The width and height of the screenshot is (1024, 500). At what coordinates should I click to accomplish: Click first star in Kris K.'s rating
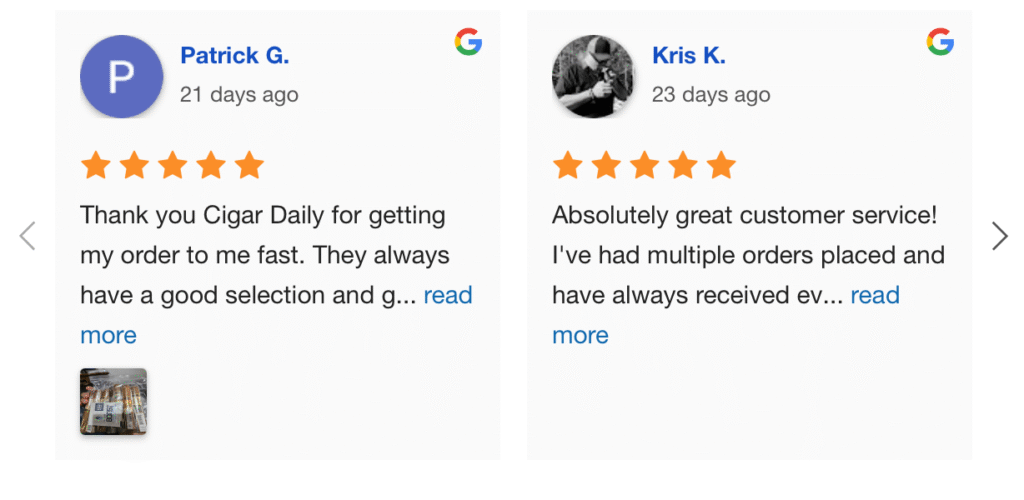point(568,165)
